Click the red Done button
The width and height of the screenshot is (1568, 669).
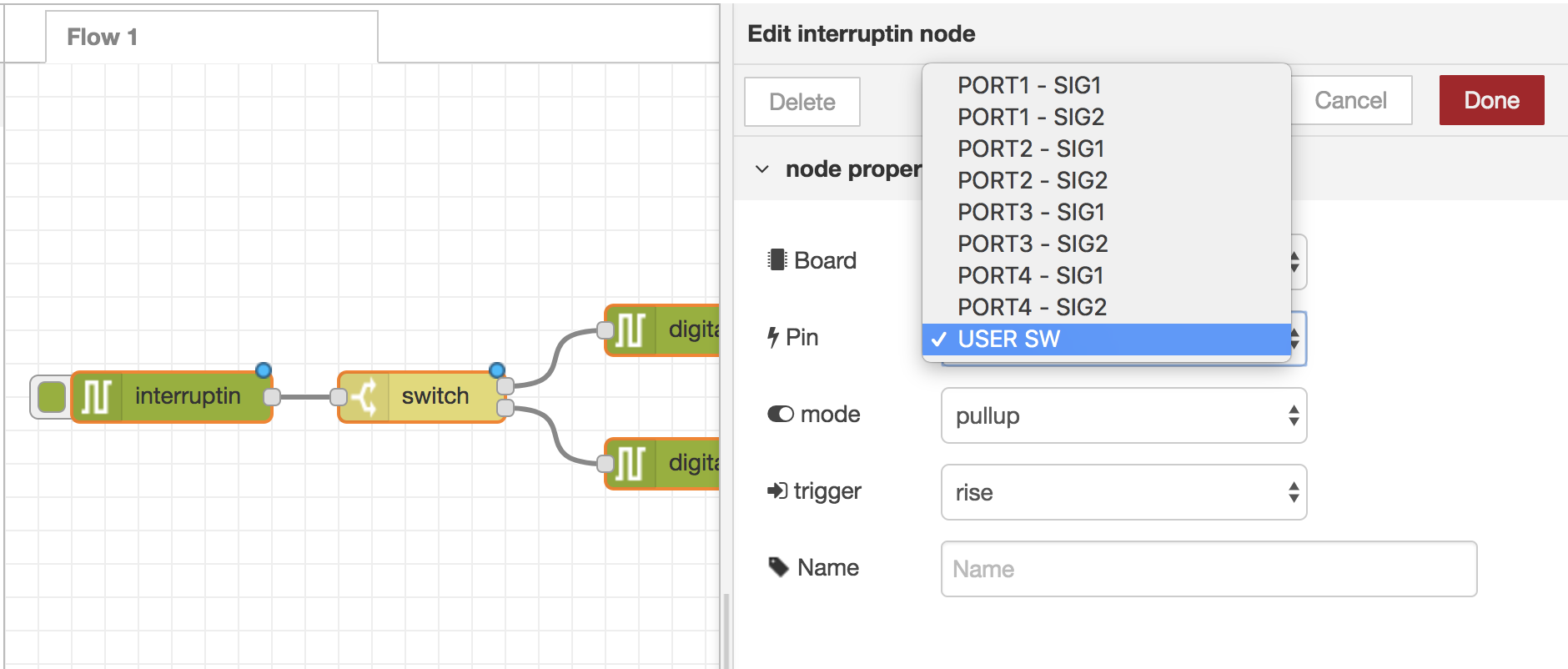(x=1490, y=100)
